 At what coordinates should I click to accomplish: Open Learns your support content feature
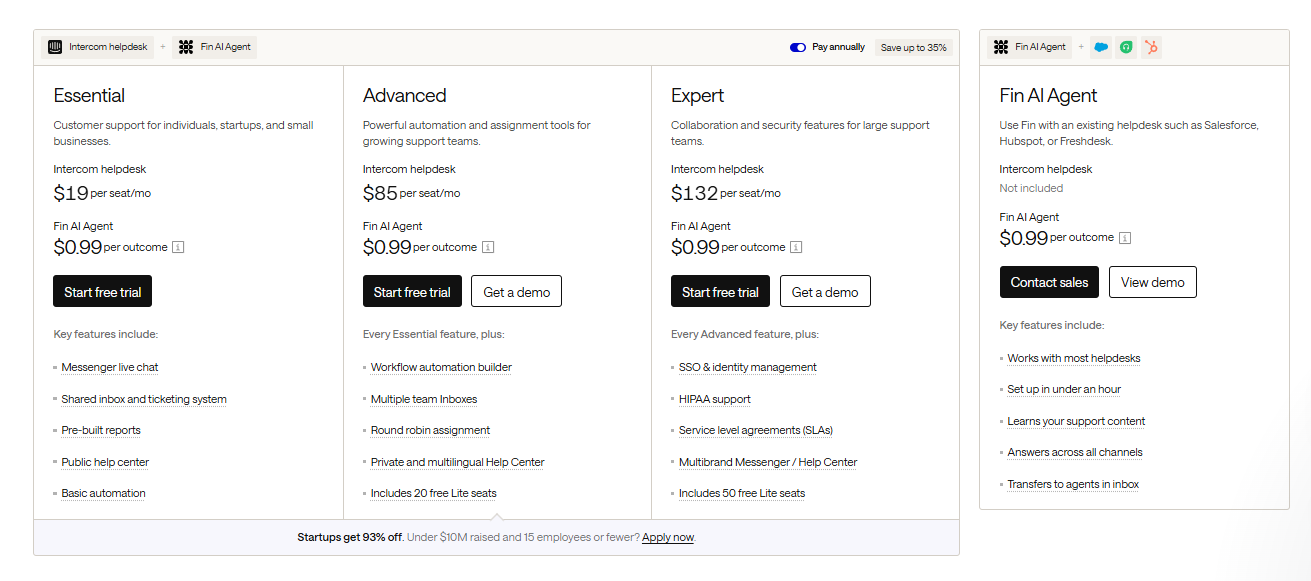click(1076, 421)
